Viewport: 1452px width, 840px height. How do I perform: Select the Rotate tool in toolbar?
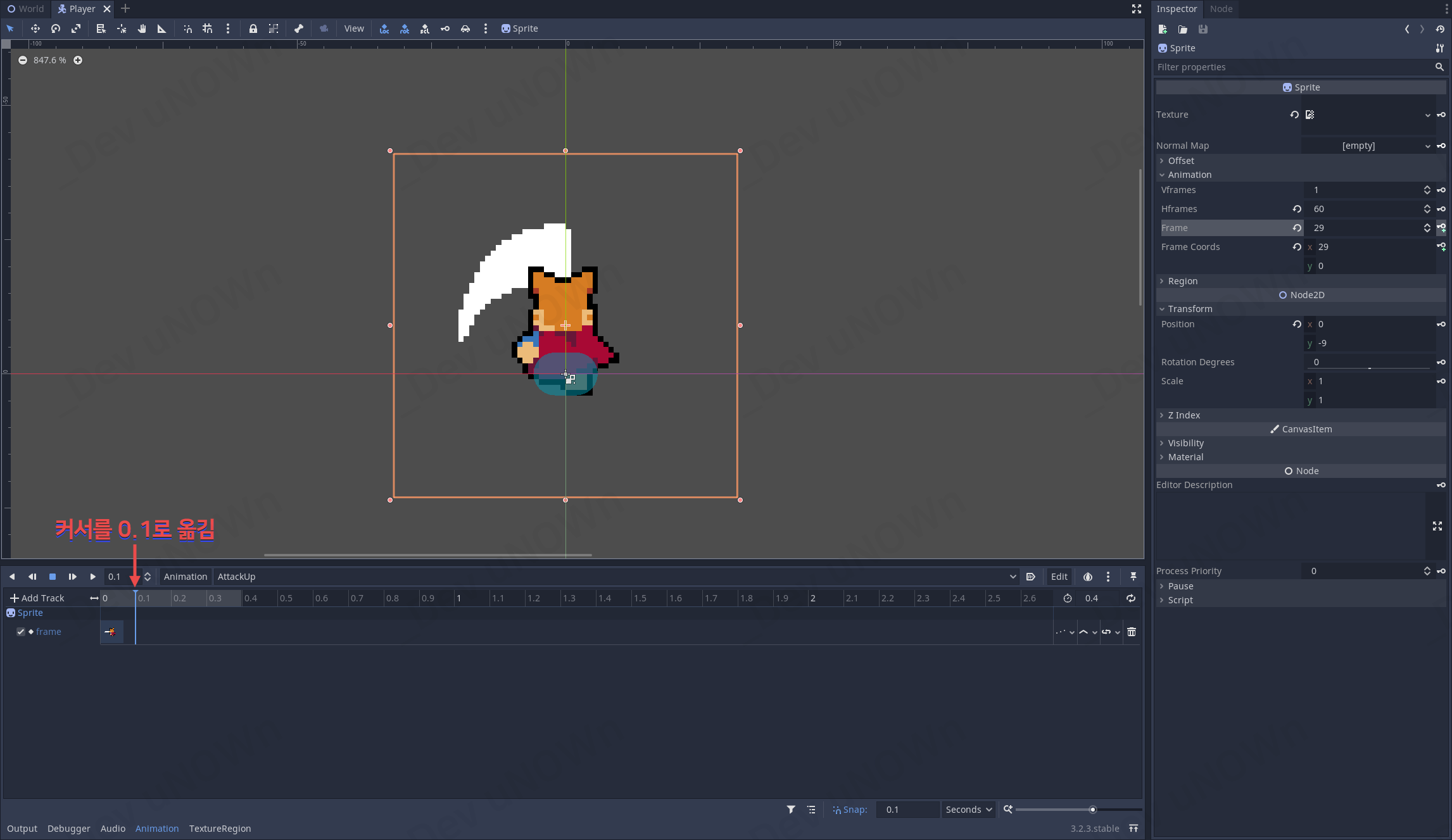pyautogui.click(x=56, y=28)
